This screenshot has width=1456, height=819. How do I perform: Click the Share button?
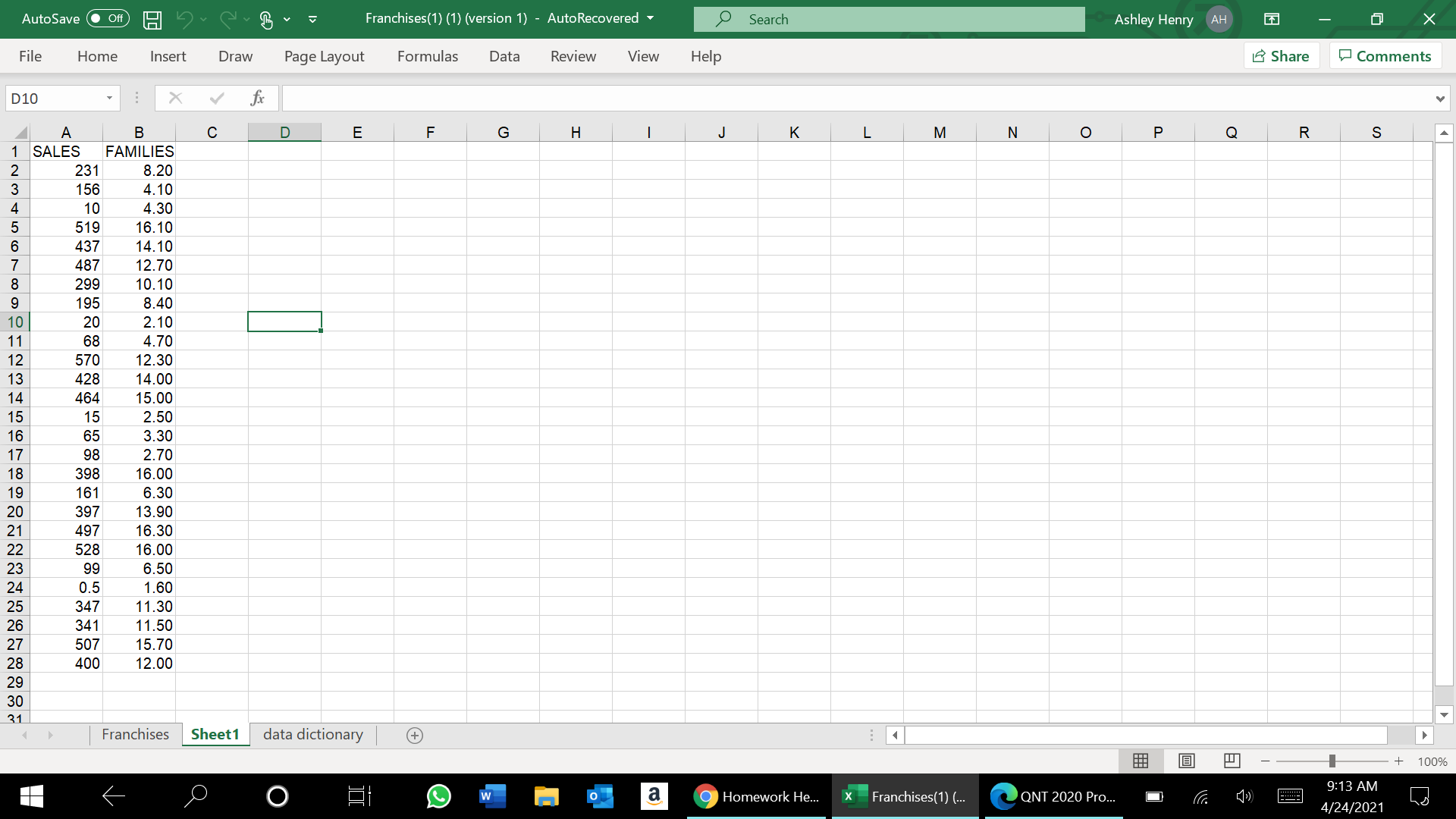click(x=1281, y=56)
